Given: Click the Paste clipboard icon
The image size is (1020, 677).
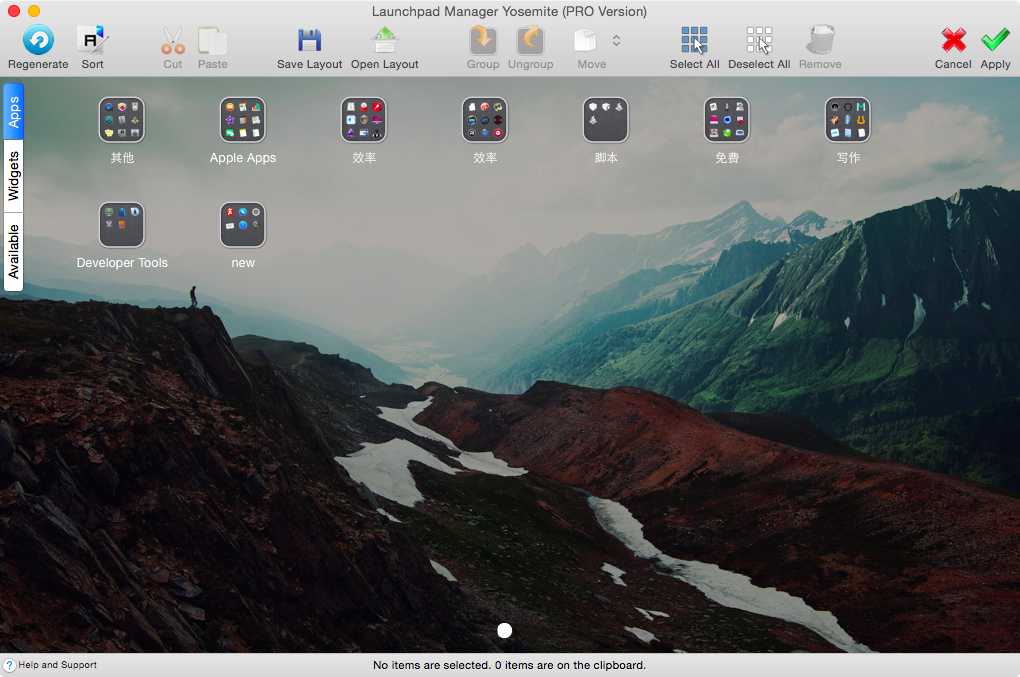Looking at the screenshot, I should (x=213, y=40).
